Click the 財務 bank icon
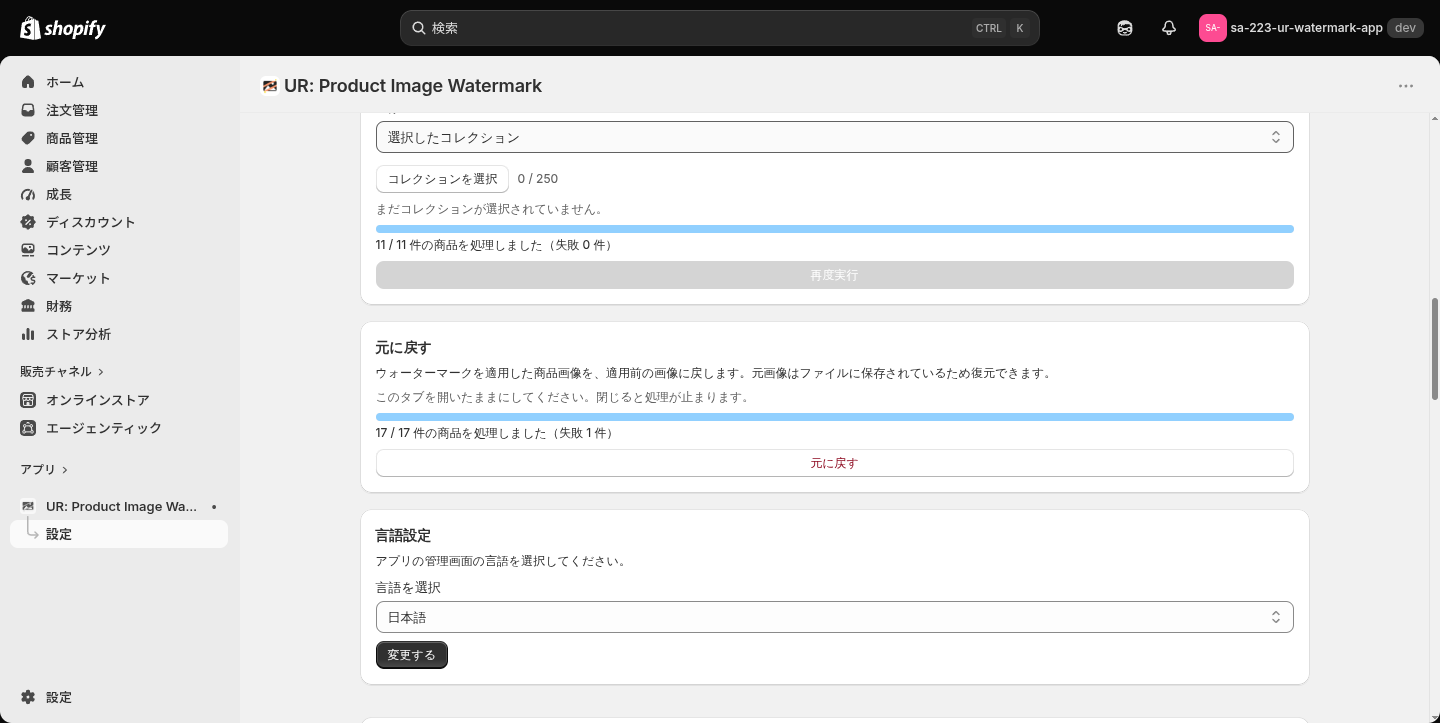The width and height of the screenshot is (1440, 723). (x=28, y=306)
